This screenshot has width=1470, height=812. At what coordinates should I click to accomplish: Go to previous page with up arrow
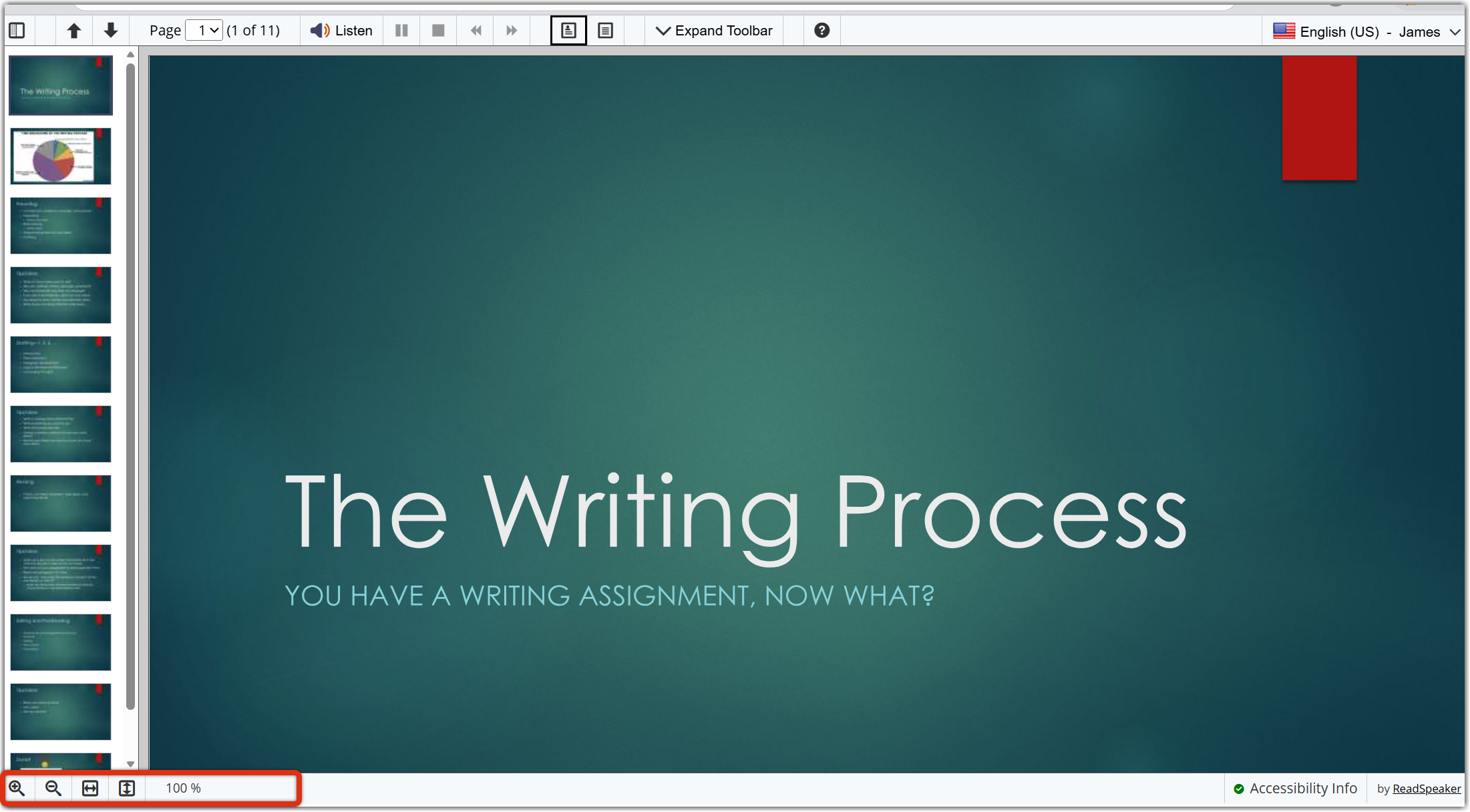[x=74, y=31]
